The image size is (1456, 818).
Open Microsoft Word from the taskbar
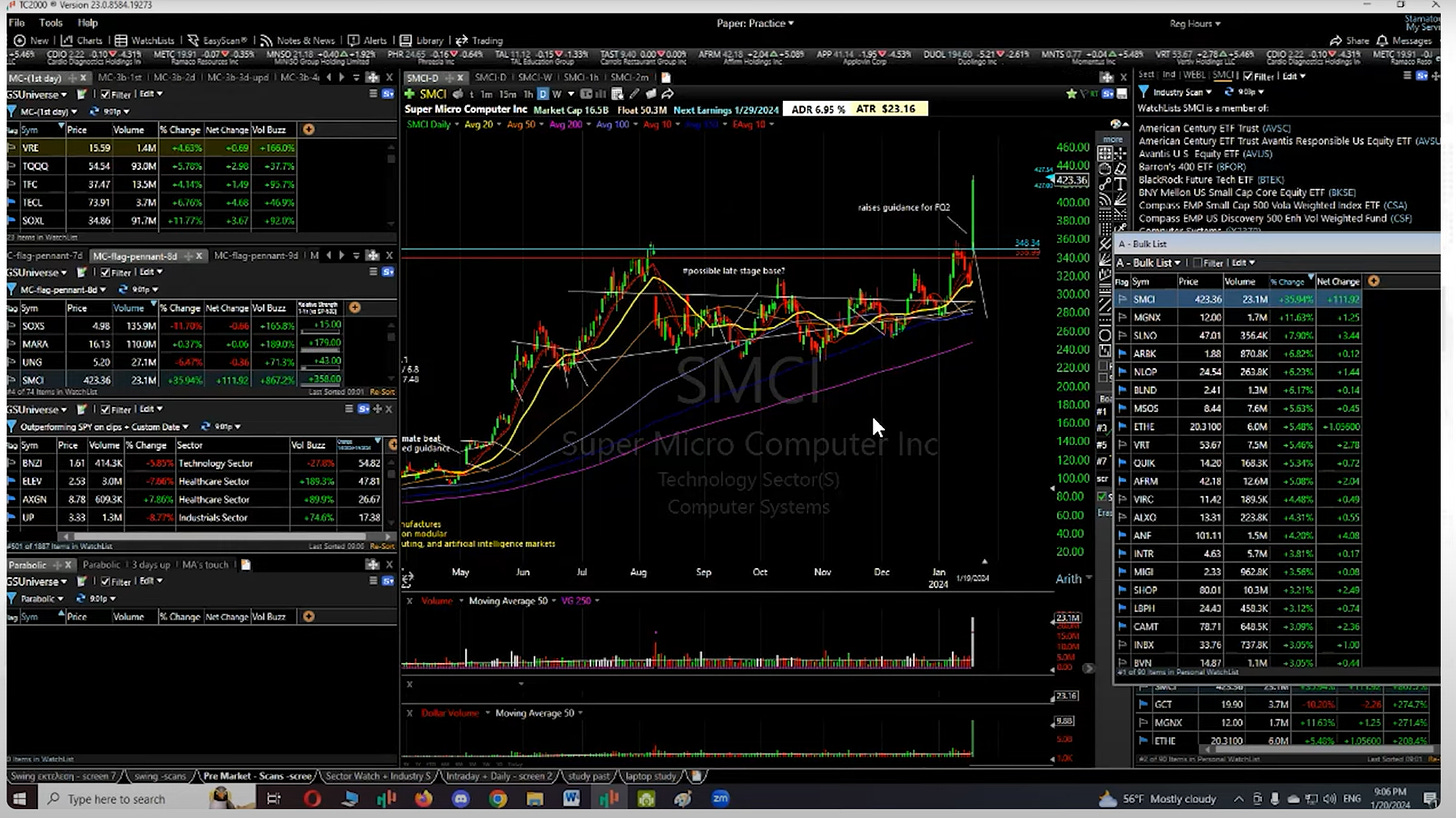[x=571, y=798]
